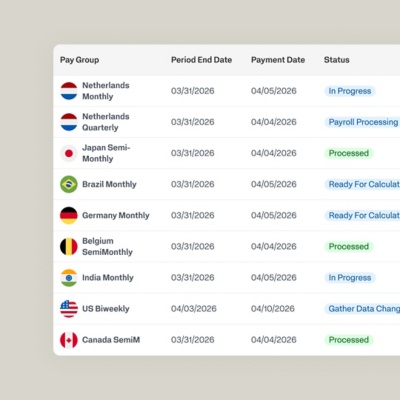
Task: Click the Netherlands Quarterly flag icon
Action: pos(69,122)
